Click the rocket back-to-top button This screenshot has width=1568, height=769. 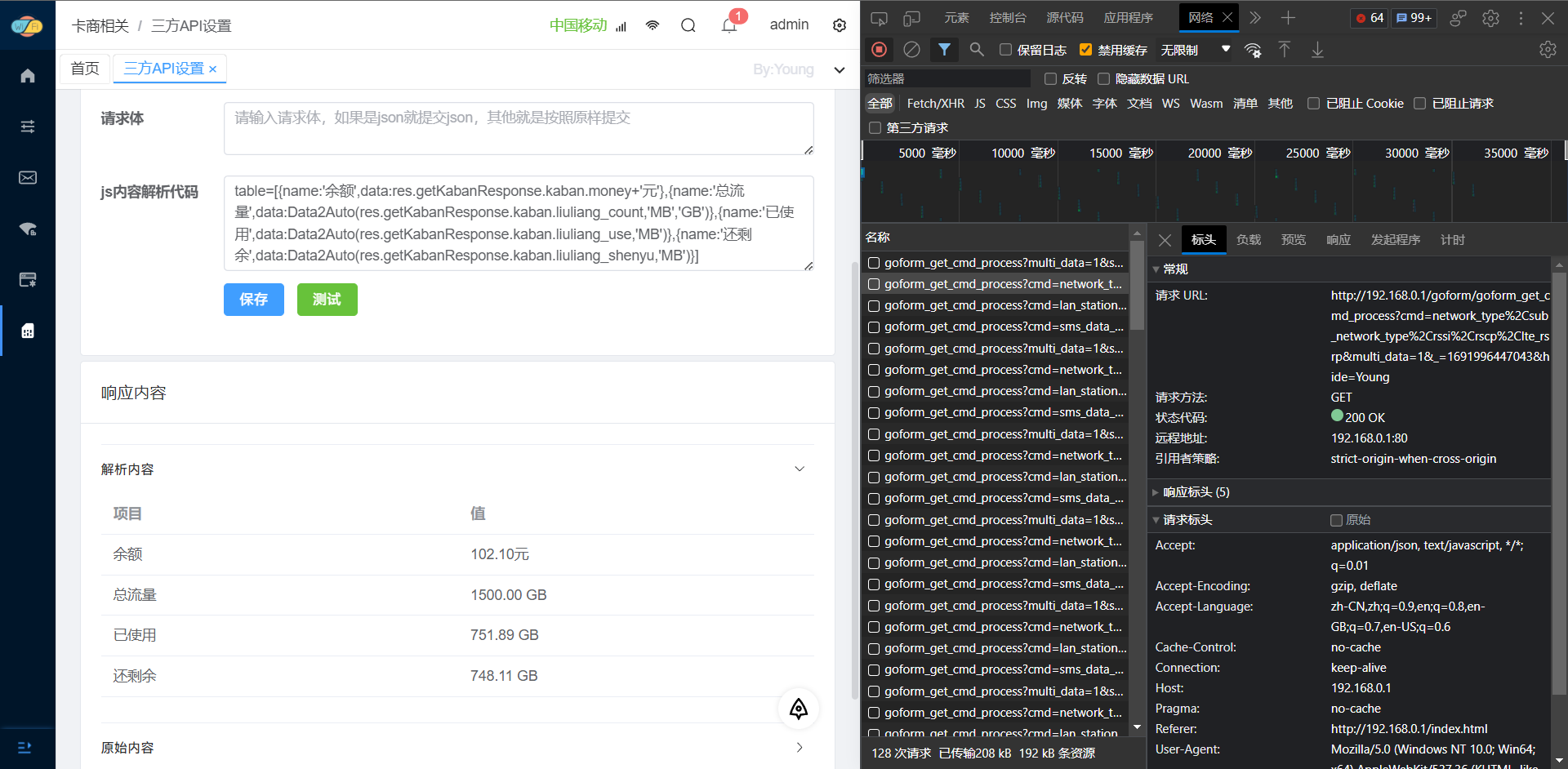(x=799, y=709)
